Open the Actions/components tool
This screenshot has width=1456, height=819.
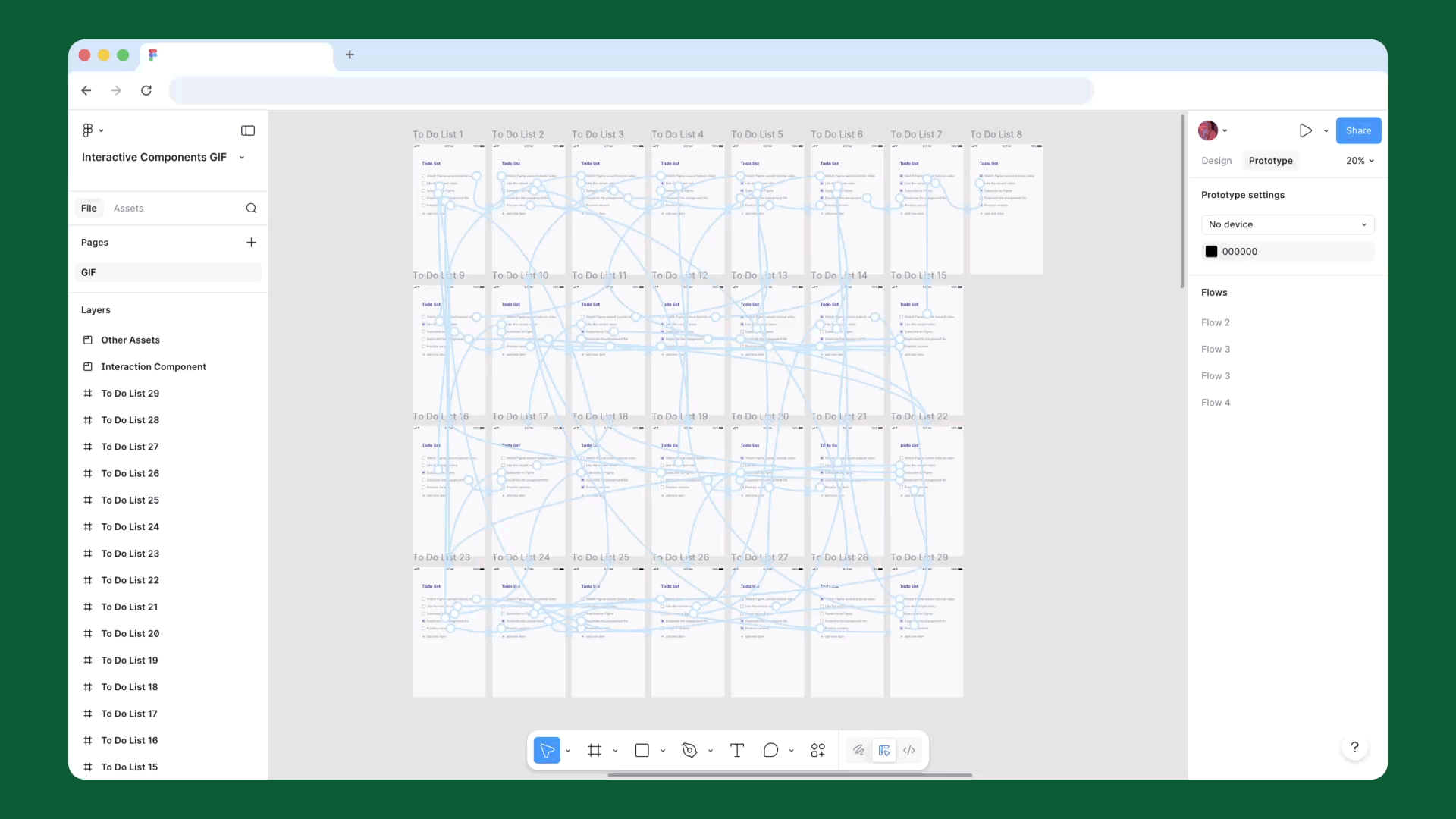(x=817, y=750)
